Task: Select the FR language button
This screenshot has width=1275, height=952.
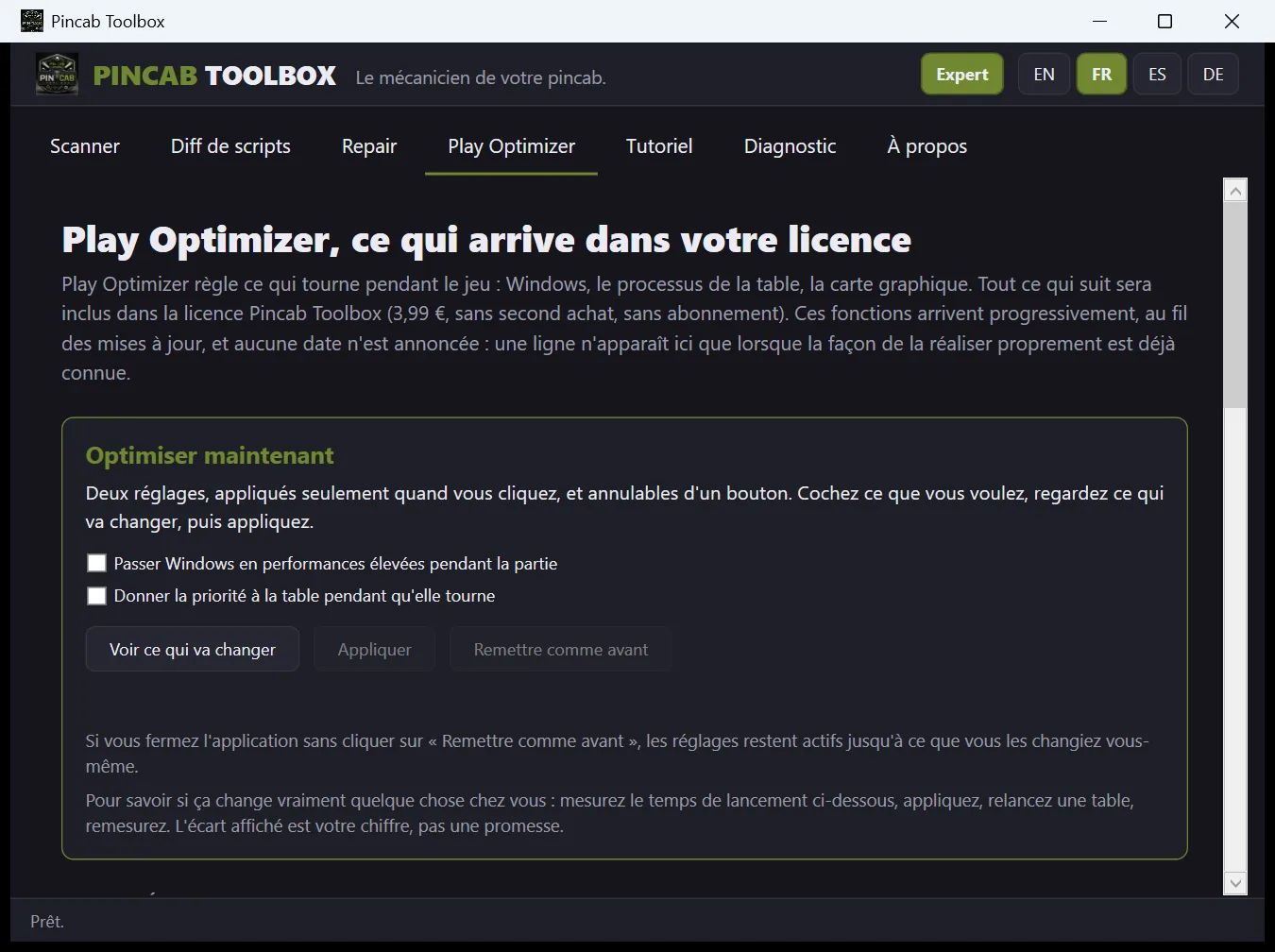Action: pos(1101,75)
